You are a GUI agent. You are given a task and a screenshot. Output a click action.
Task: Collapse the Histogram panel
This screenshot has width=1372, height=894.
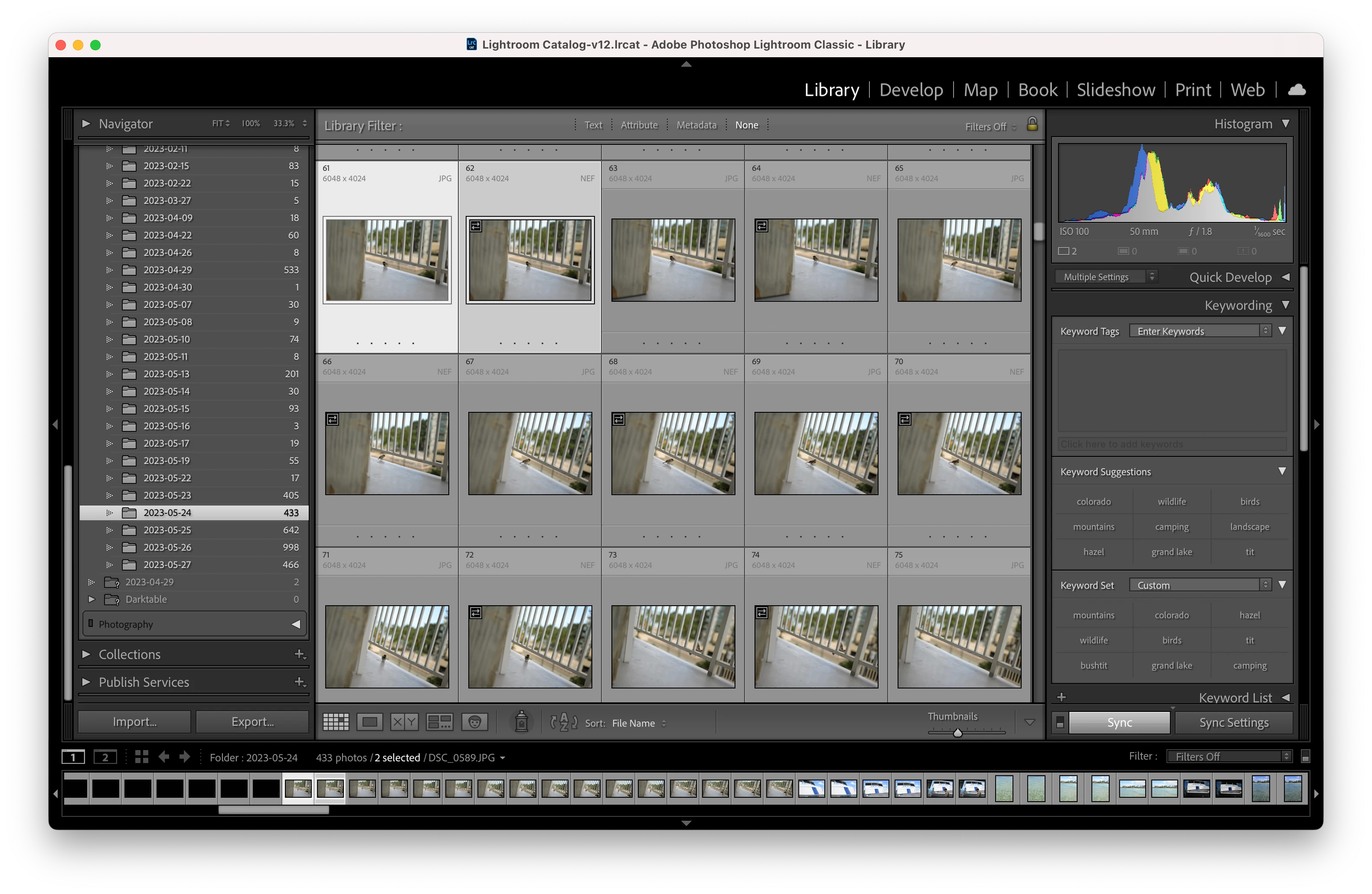pyautogui.click(x=1286, y=124)
